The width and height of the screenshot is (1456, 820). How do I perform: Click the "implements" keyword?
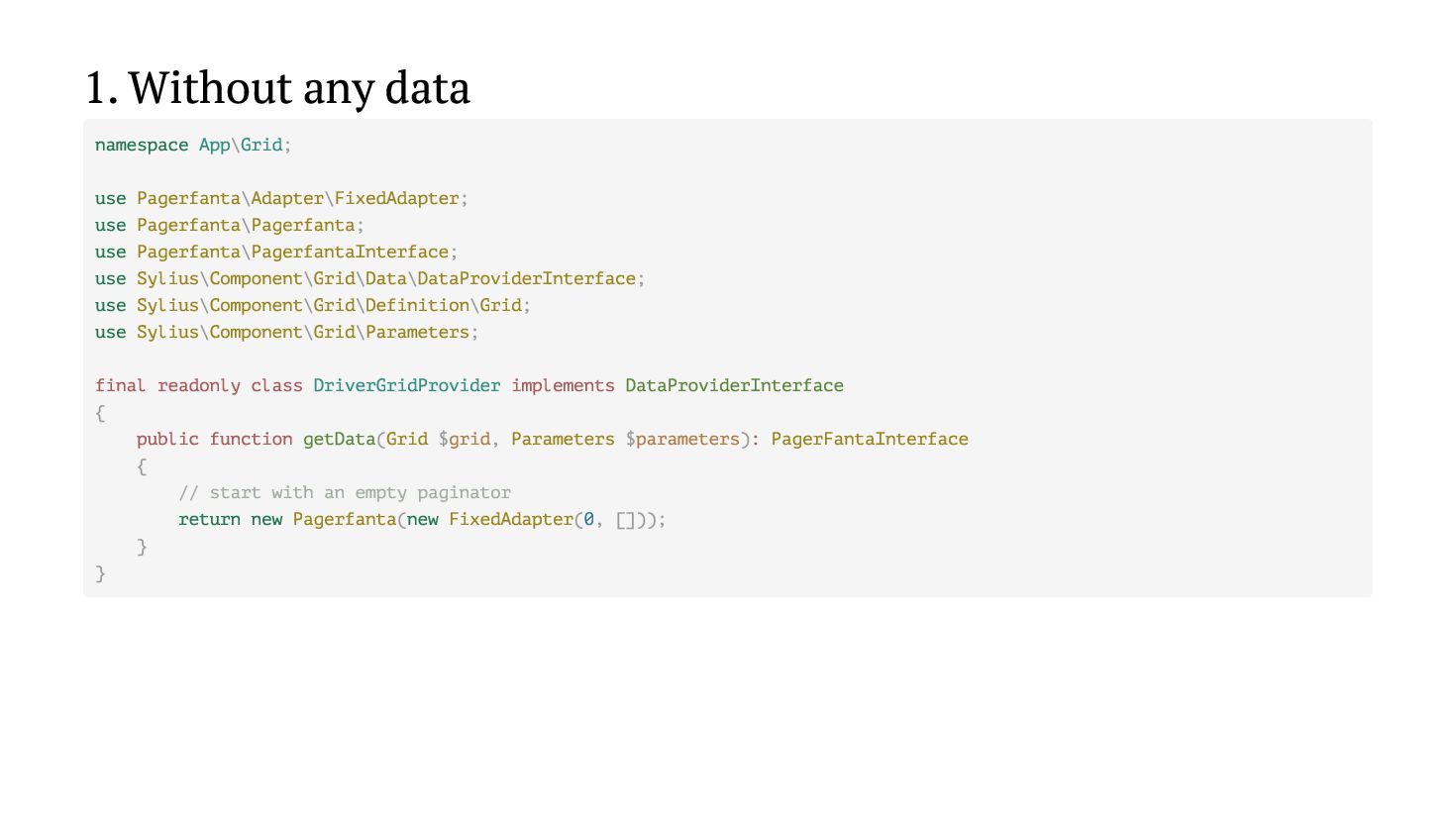click(563, 385)
